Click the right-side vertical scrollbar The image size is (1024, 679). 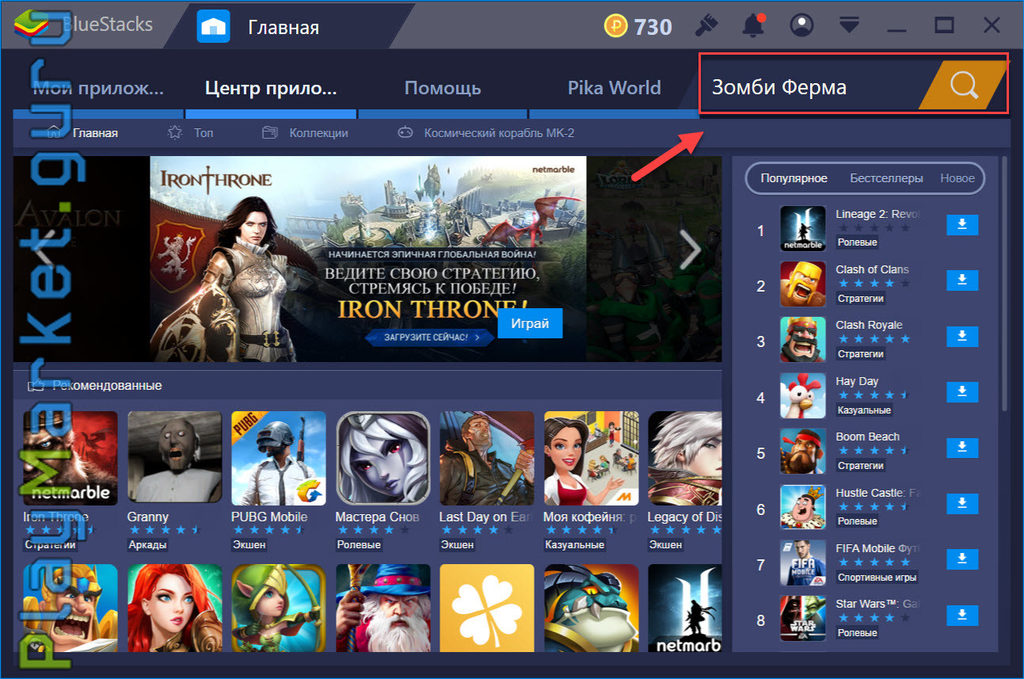pyautogui.click(x=1004, y=284)
